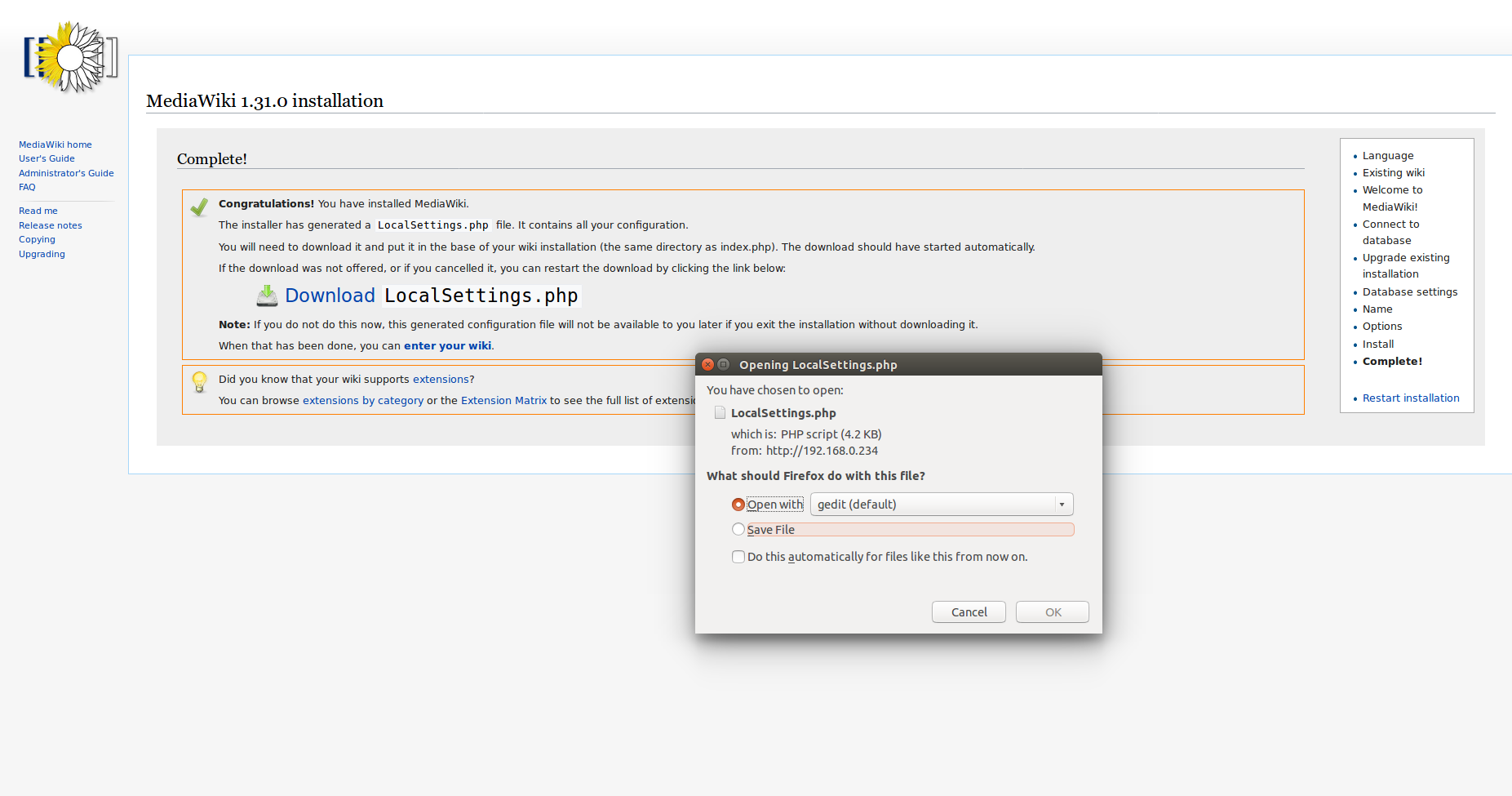
Task: Click the OK button
Action: (x=1053, y=612)
